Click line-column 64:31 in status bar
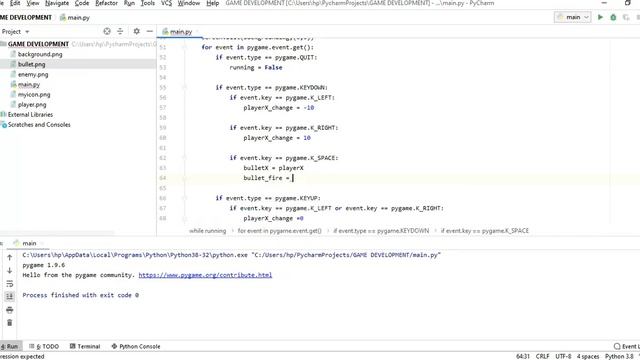640x360 pixels. click(x=522, y=356)
